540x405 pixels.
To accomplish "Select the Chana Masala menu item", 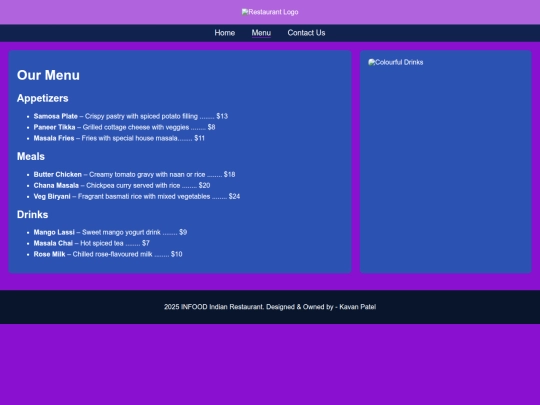I will [122, 185].
